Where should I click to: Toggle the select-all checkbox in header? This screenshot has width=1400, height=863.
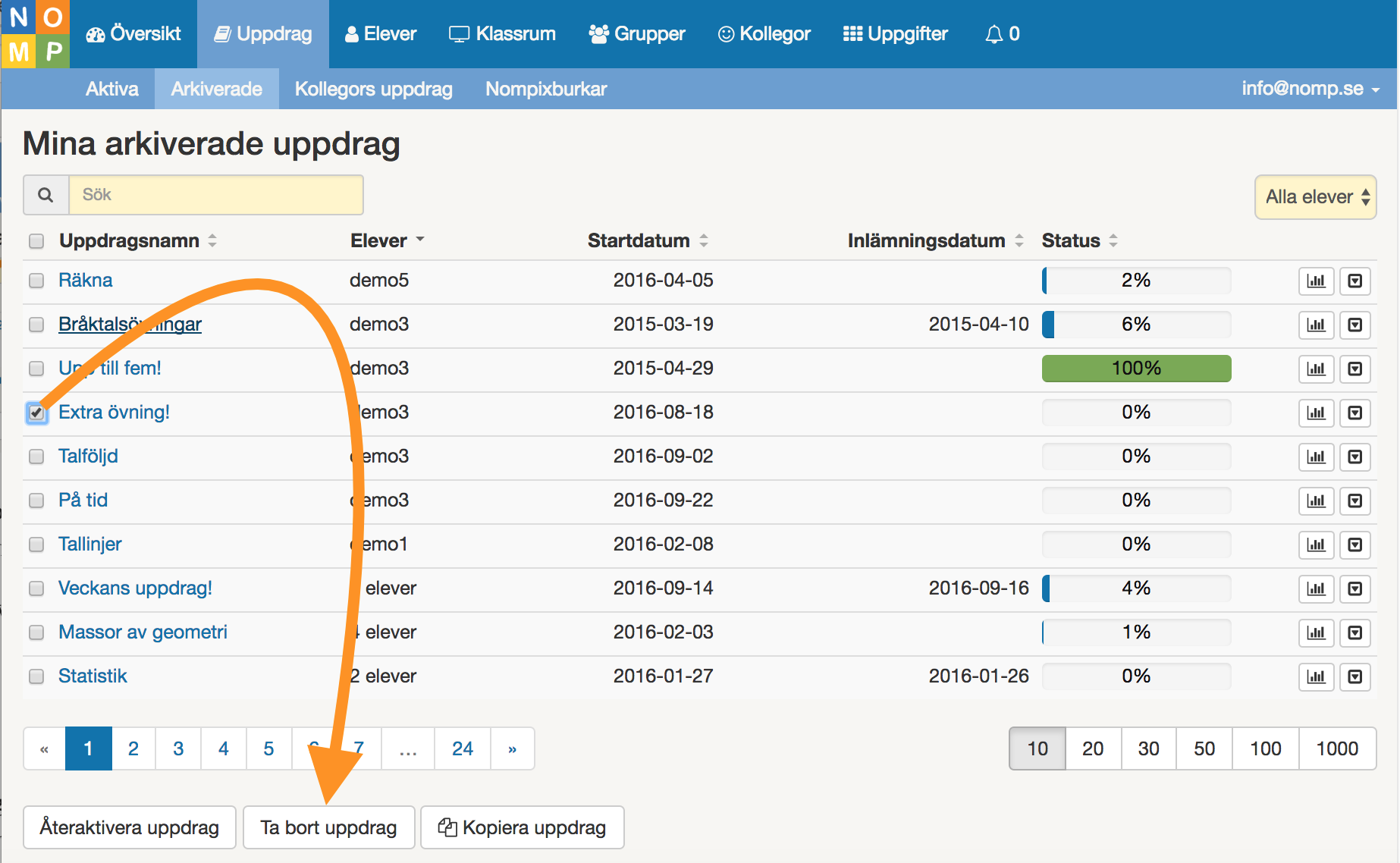tap(36, 241)
